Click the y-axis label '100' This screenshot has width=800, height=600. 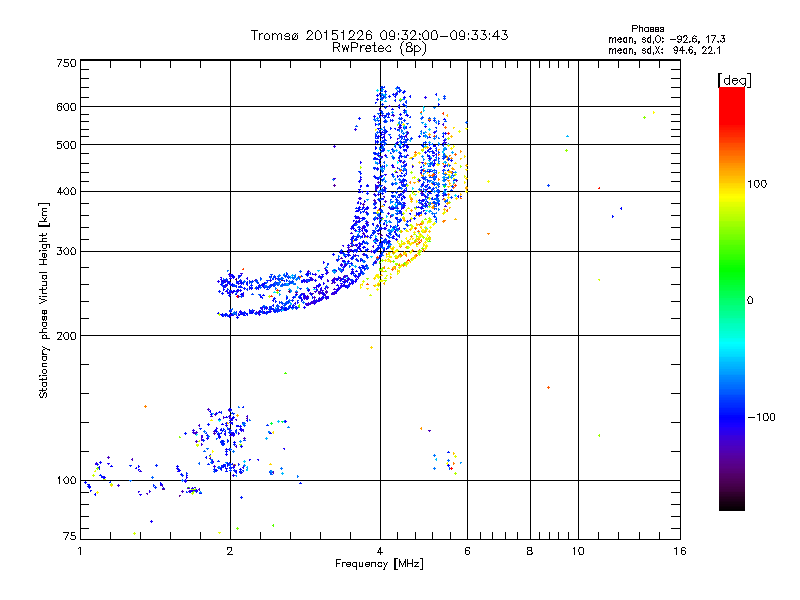tap(66, 481)
